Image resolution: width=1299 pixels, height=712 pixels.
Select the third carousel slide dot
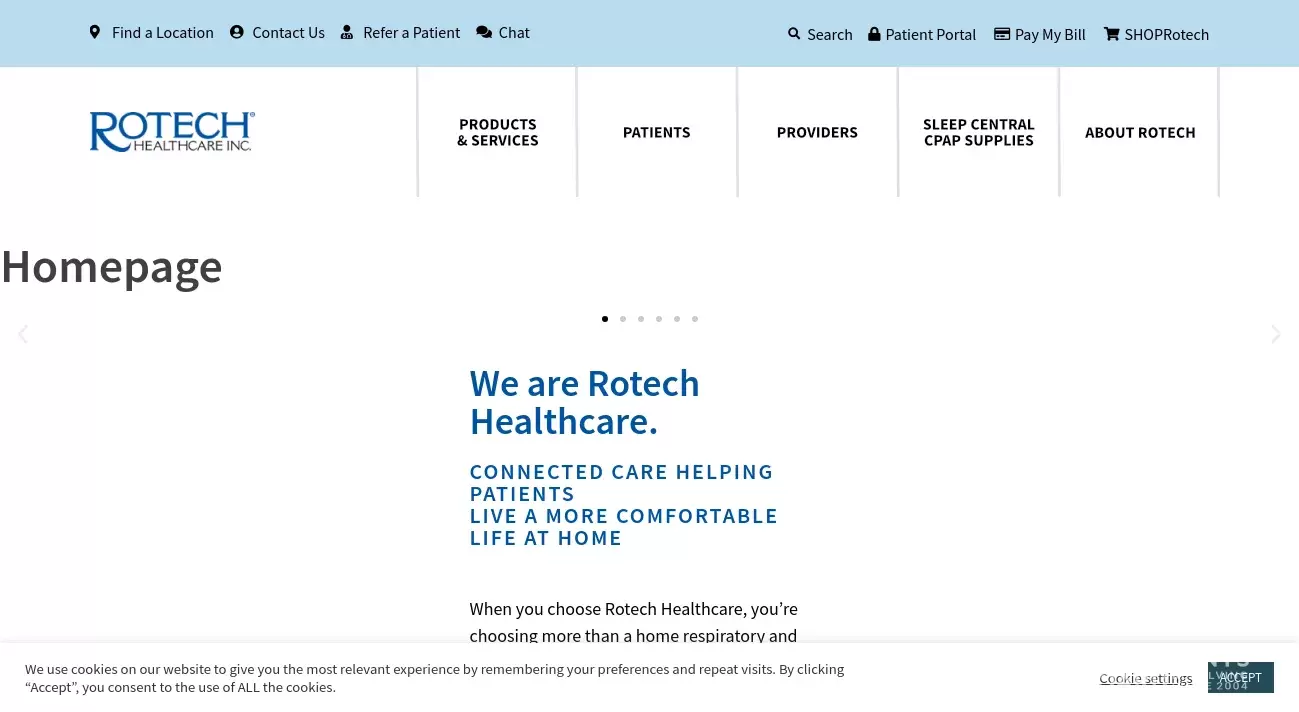[641, 319]
